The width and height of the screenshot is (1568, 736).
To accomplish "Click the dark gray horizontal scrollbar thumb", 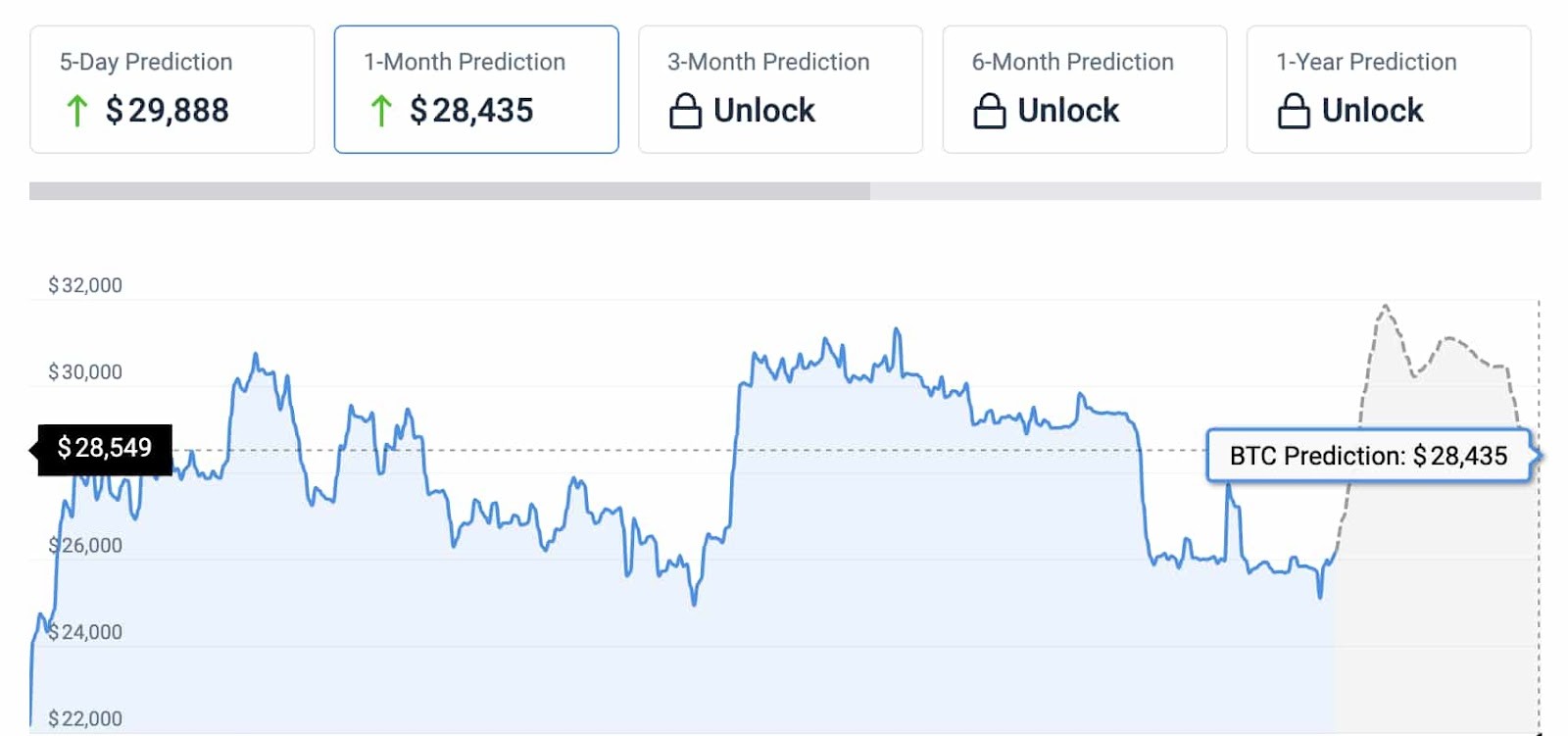I will point(449,191).
